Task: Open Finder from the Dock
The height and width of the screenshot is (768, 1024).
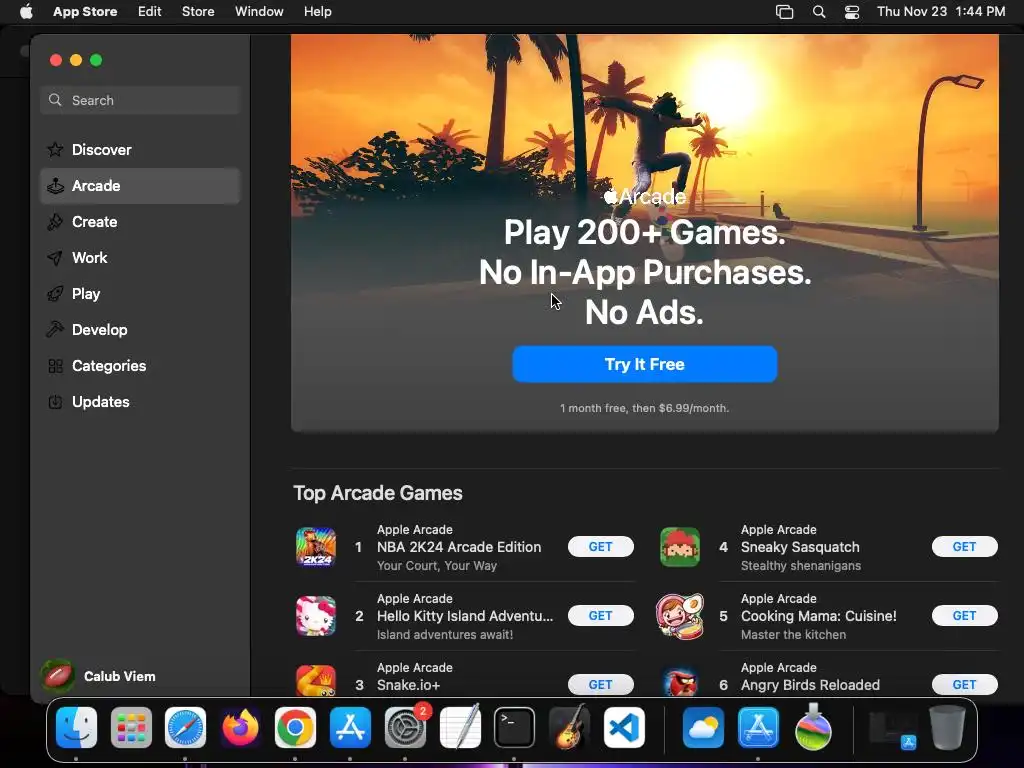Action: (76, 727)
